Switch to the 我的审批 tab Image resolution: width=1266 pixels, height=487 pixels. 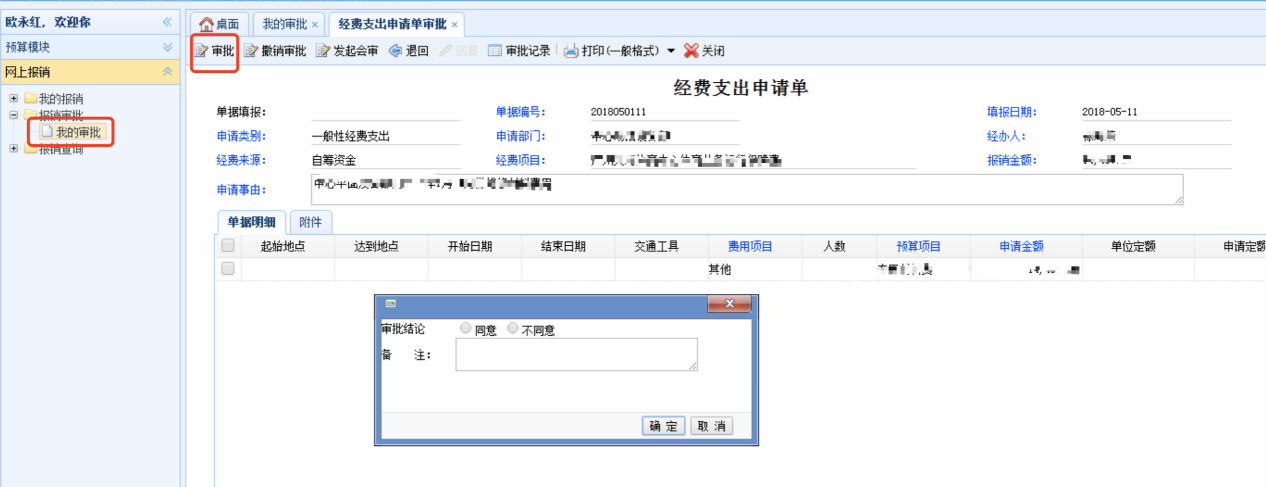290,24
